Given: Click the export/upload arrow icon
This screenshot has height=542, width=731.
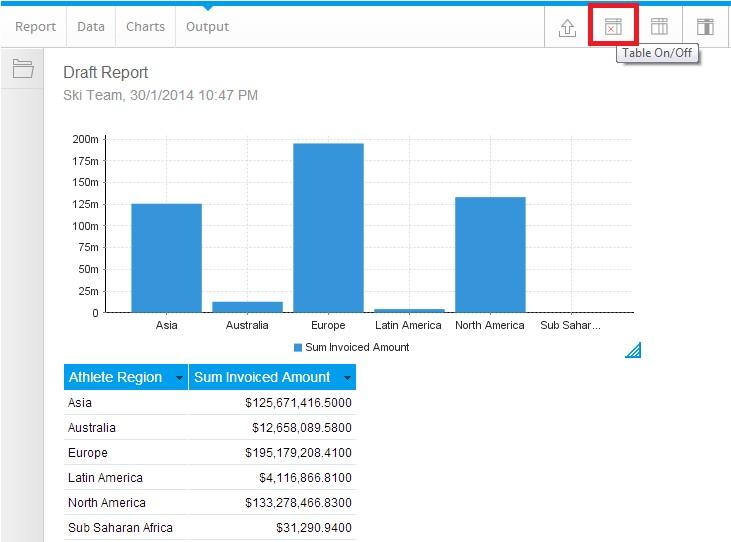Looking at the screenshot, I should pos(567,27).
